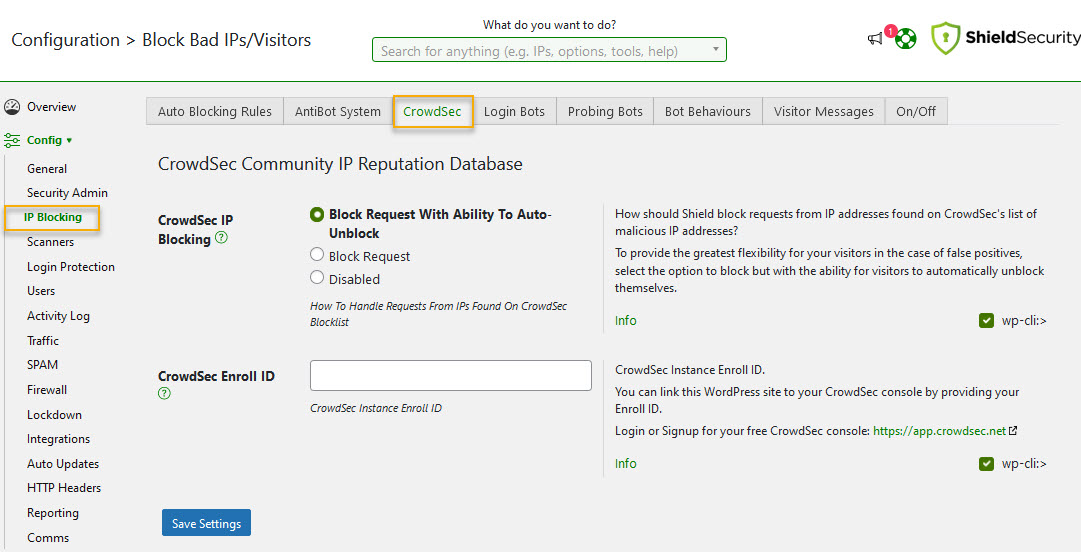Toggle wp-cli checkbox for CrowdSec Enroll ID
The width and height of the screenshot is (1081, 552).
pyautogui.click(x=986, y=464)
